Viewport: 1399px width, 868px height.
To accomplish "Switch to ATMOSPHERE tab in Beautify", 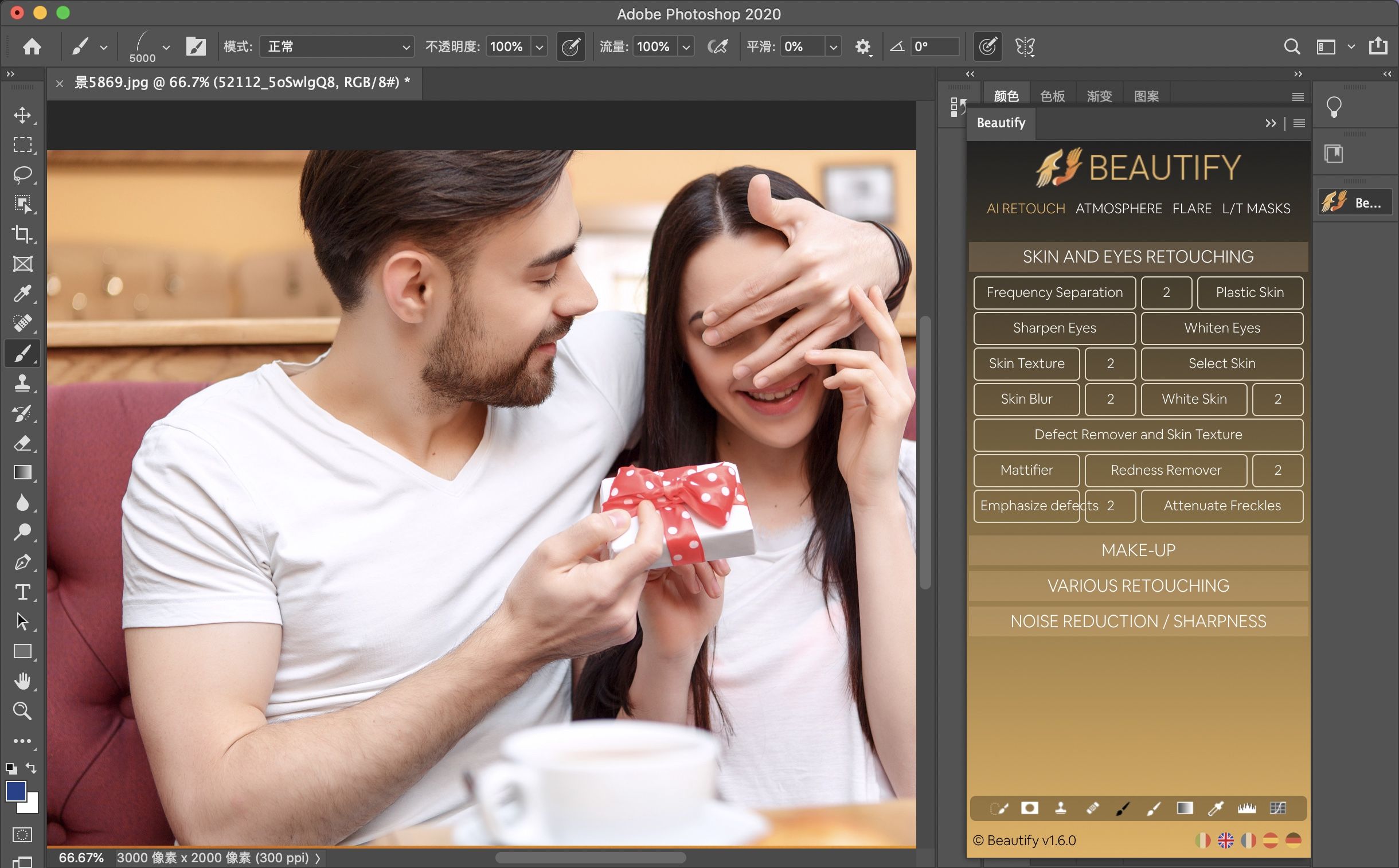I will (1117, 208).
